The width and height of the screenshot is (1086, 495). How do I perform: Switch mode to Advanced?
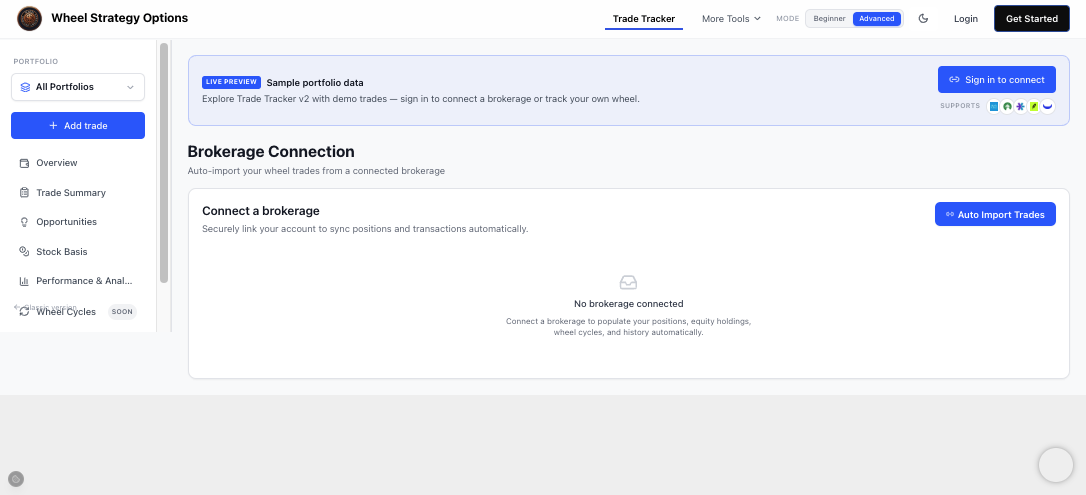click(x=877, y=19)
